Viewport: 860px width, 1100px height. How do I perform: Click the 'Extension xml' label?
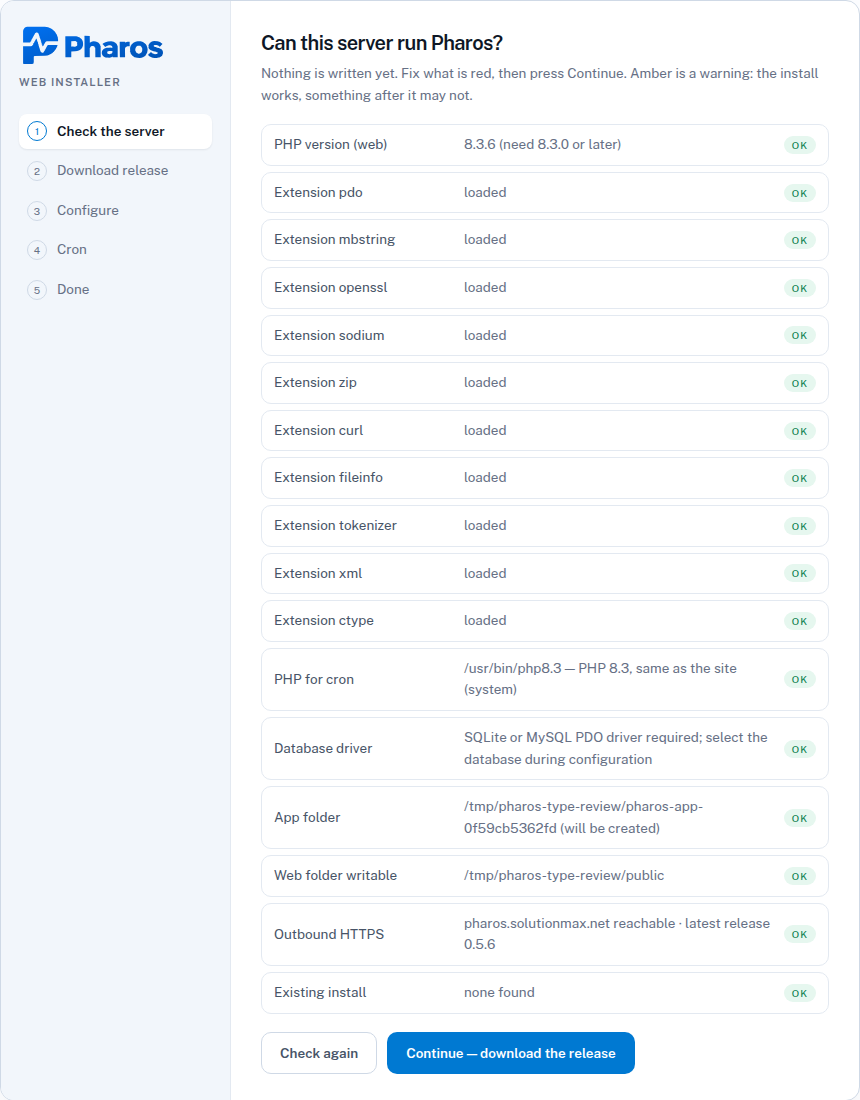(x=318, y=573)
